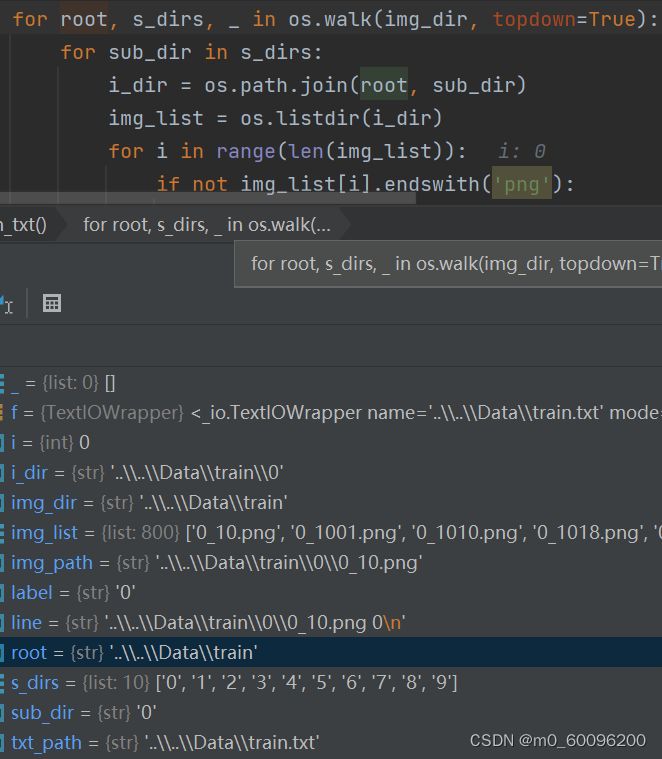
Task: Select the 'for root, s_dirs' breadcrumb item
Action: (207, 225)
